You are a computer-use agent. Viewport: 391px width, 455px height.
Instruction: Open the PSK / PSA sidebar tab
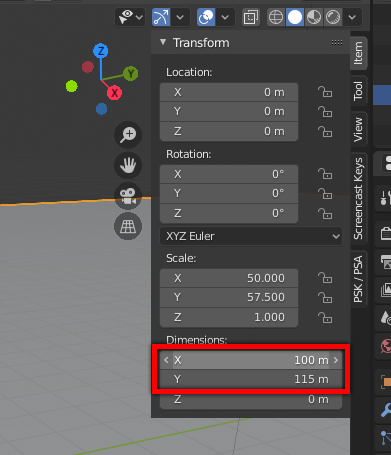(x=358, y=279)
